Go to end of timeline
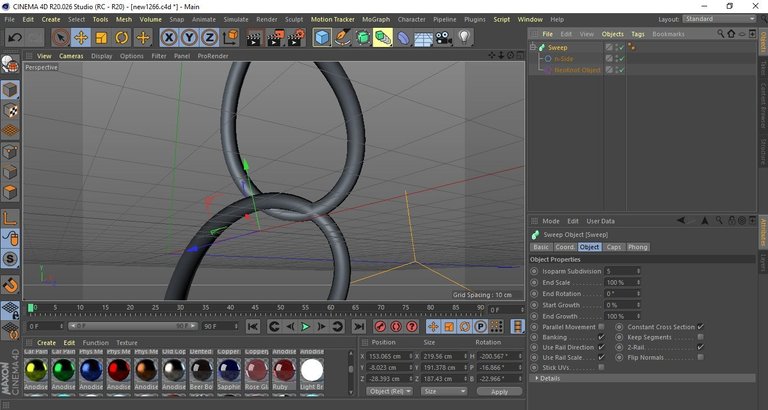Screen dimensions: 768x410 (359, 326)
